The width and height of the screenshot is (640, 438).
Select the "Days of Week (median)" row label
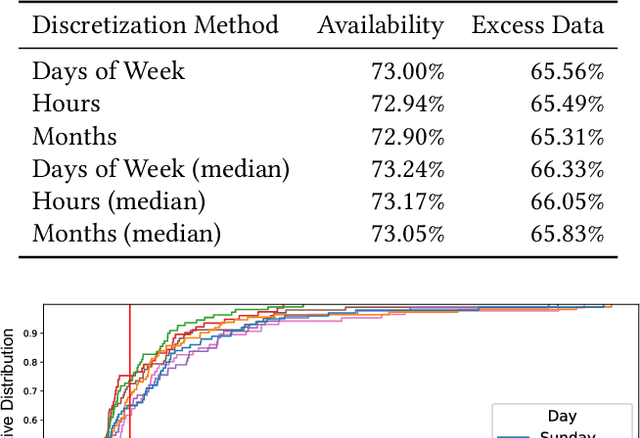(x=161, y=169)
